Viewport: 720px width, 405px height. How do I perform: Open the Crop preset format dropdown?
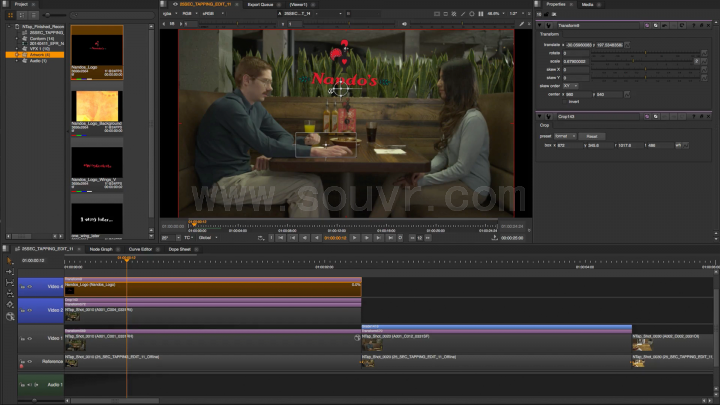coord(565,136)
